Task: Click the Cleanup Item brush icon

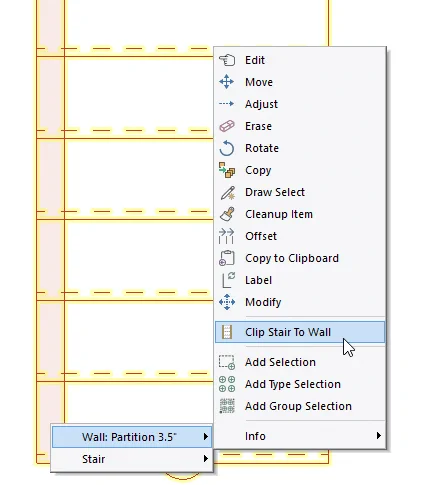Action: (x=227, y=214)
